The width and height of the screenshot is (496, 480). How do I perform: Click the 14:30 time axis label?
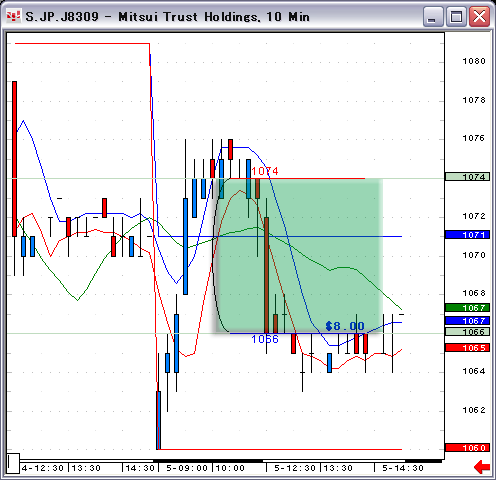click(140, 468)
